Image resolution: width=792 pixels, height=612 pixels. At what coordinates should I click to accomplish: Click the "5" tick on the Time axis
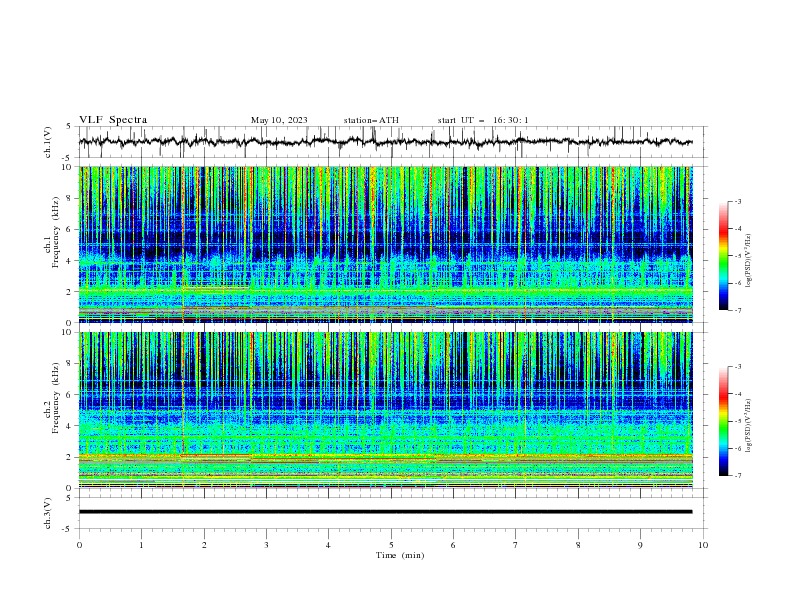(x=391, y=545)
